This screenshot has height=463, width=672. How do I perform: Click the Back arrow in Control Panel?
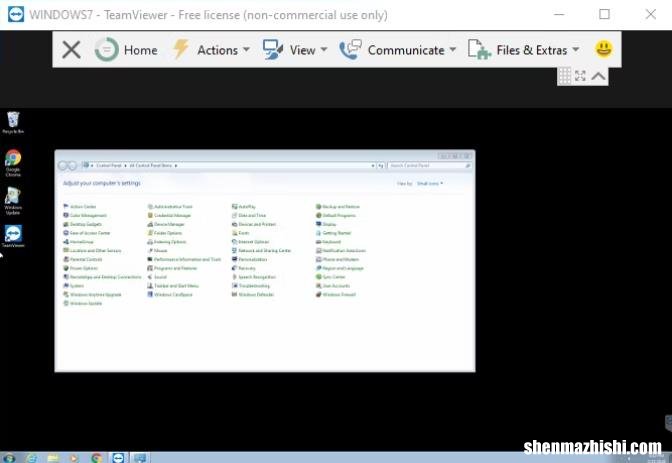tap(63, 165)
